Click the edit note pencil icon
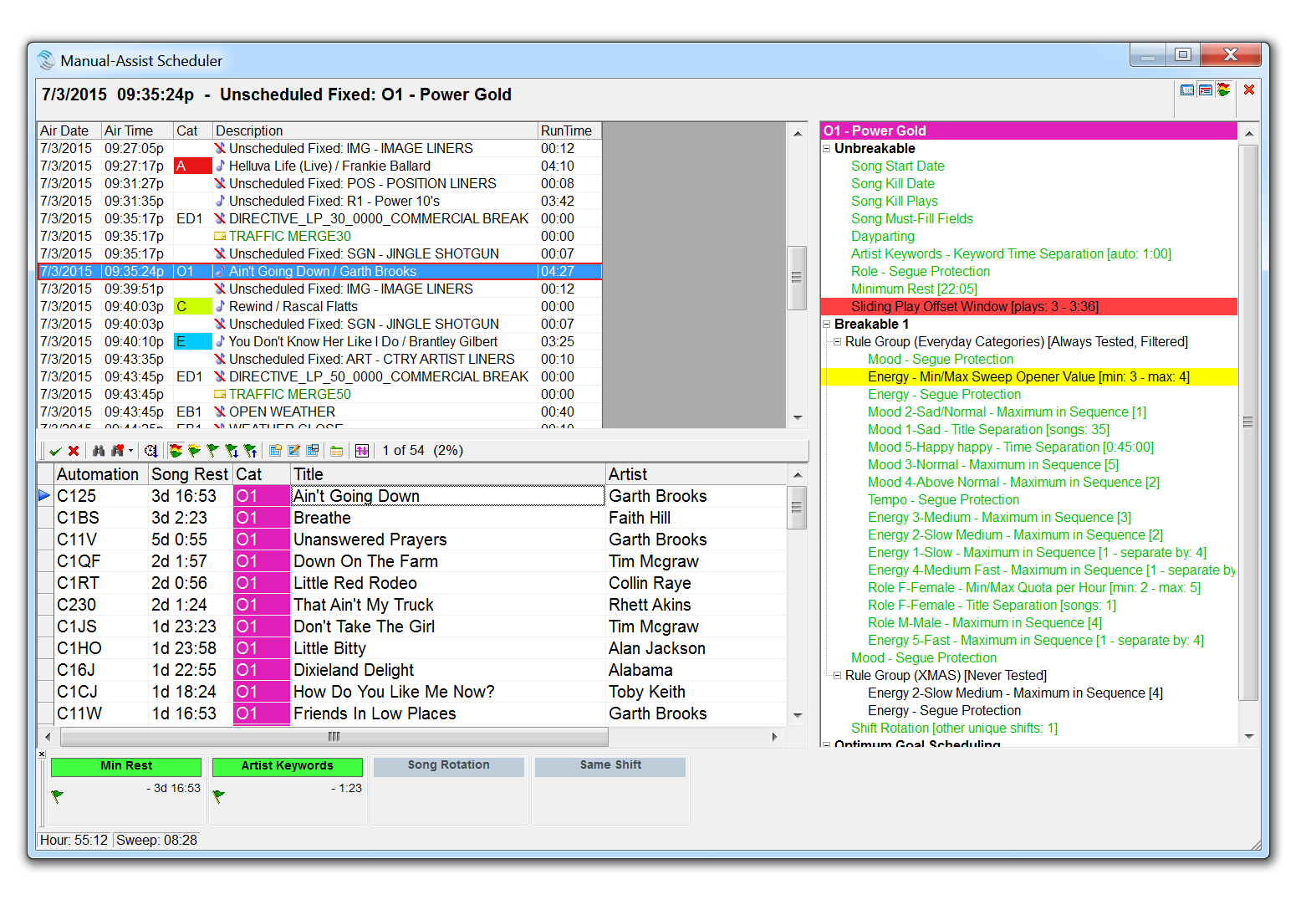 point(294,451)
